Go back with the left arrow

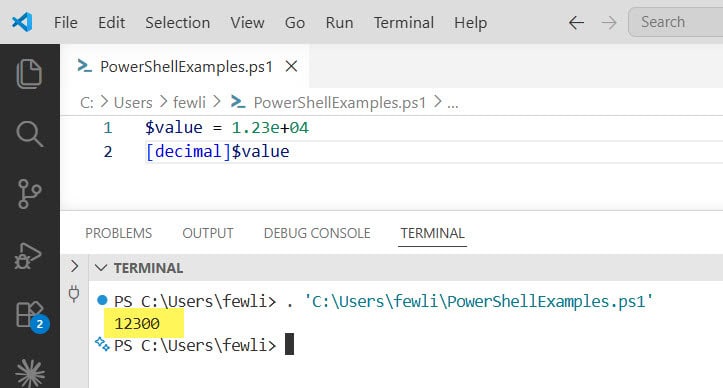click(x=576, y=22)
